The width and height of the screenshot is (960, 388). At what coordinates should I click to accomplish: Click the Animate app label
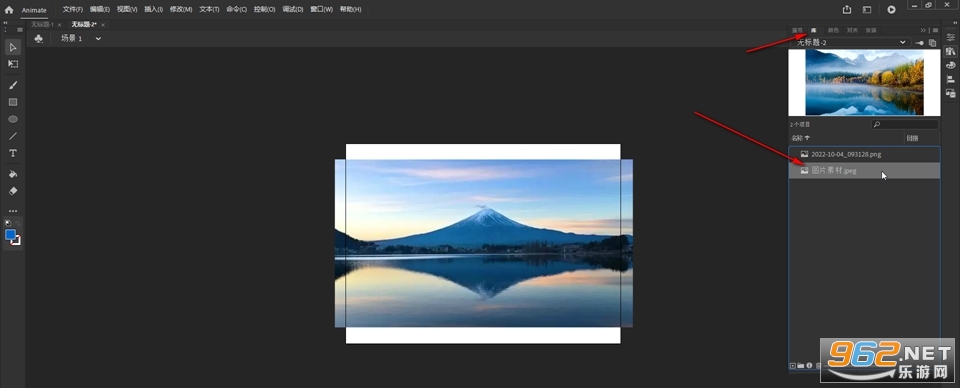click(34, 10)
